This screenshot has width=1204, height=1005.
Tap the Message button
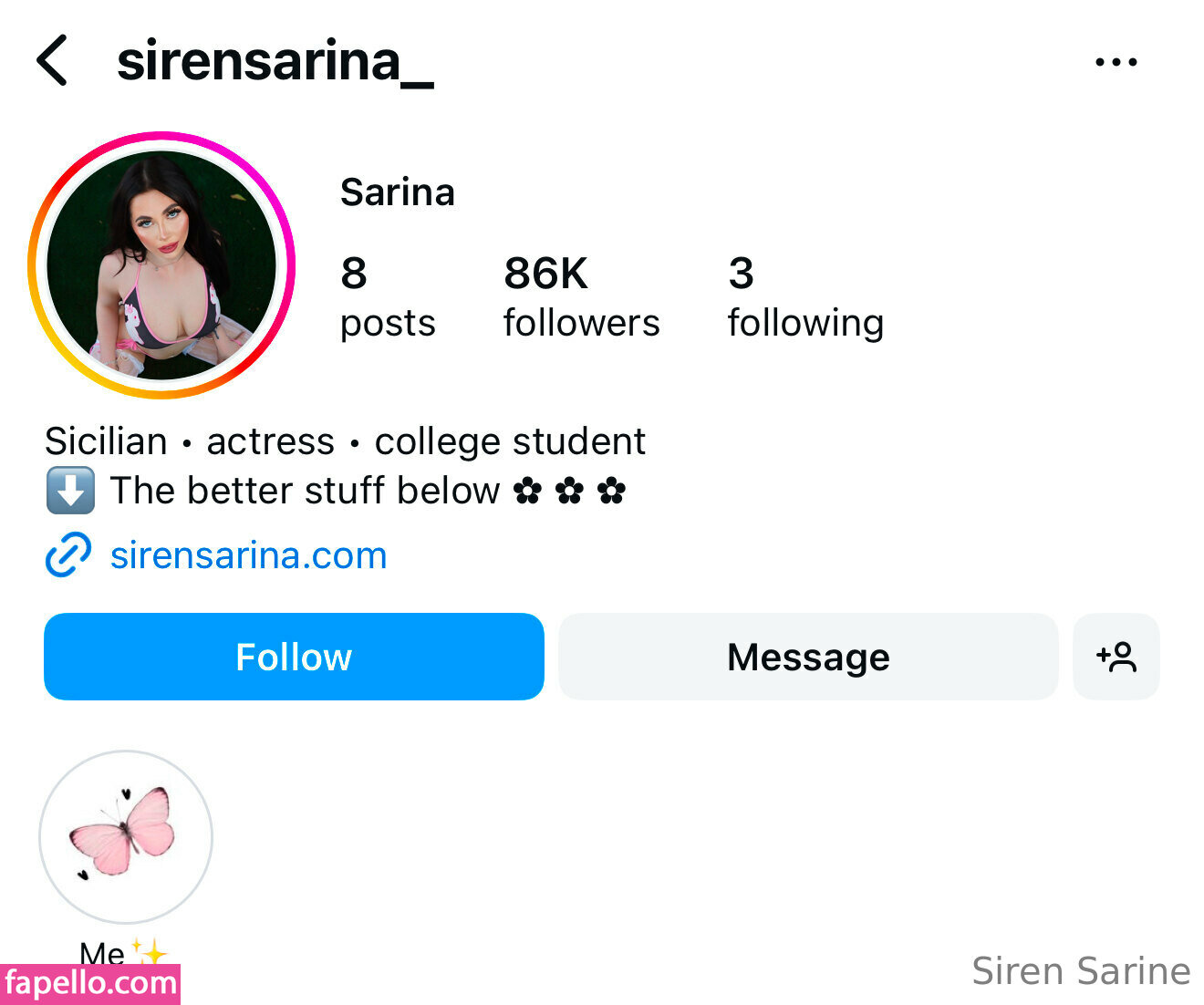point(807,657)
